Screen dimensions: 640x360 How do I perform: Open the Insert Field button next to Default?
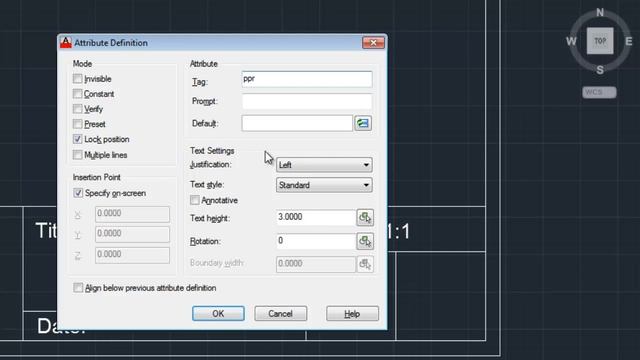click(363, 123)
